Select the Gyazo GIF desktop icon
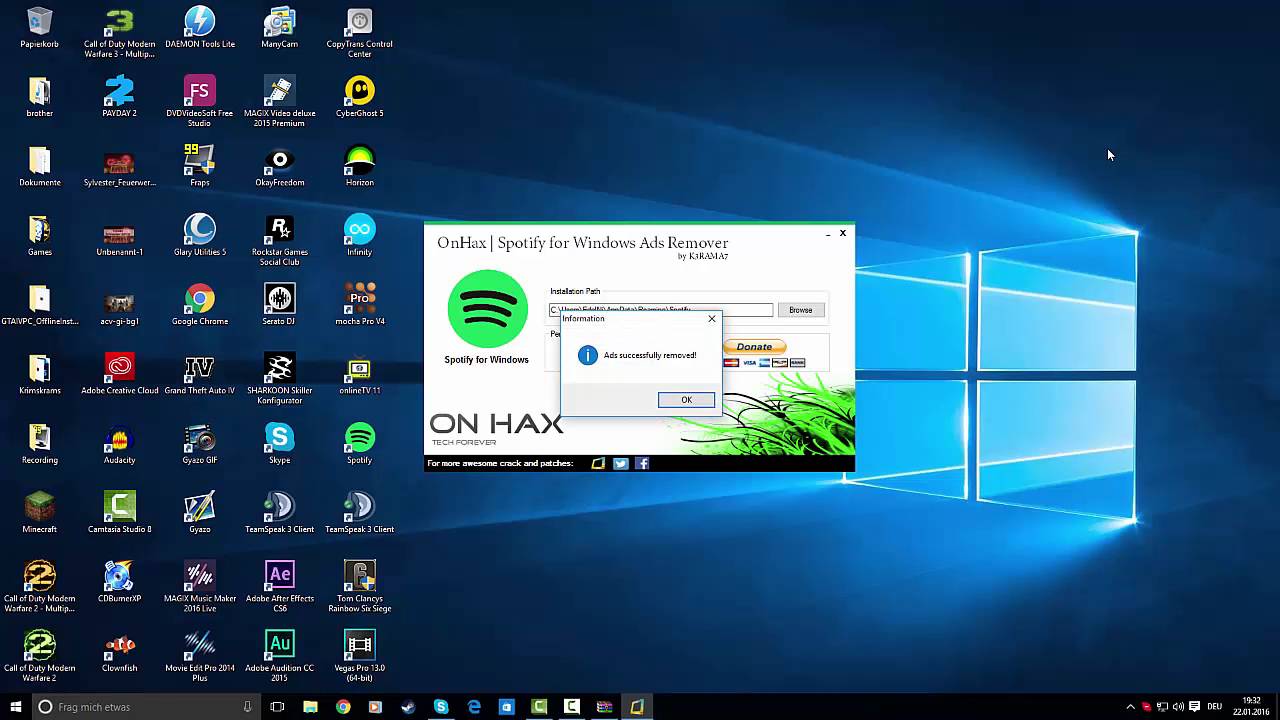The width and height of the screenshot is (1280, 720). click(200, 444)
